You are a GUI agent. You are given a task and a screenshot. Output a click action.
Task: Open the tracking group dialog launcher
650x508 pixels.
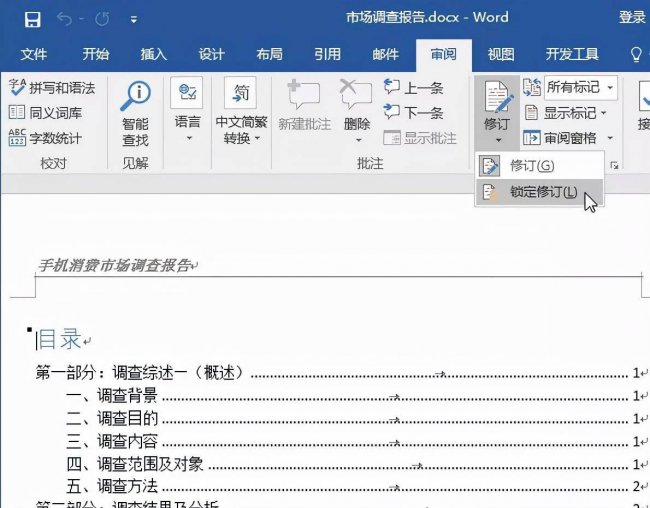614,166
